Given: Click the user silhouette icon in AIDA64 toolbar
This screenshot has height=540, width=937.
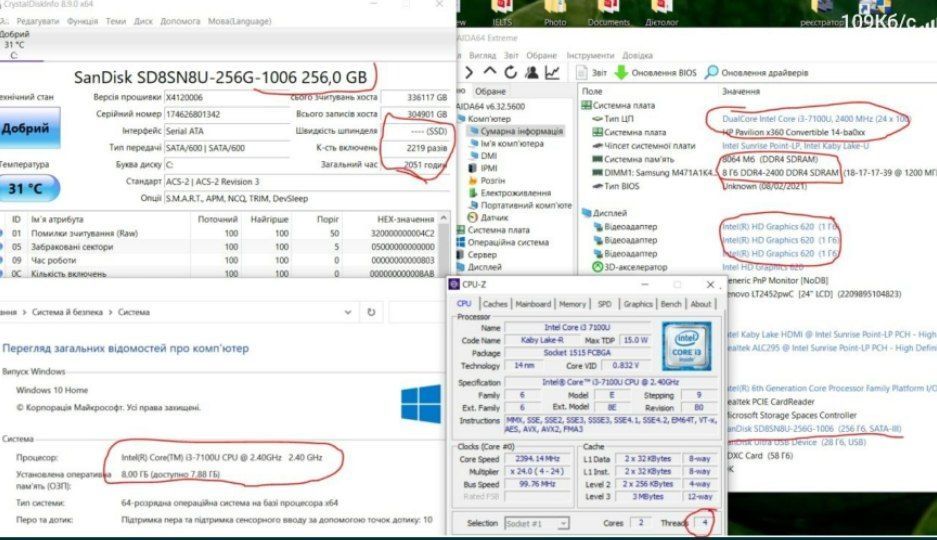Looking at the screenshot, I should point(531,72).
